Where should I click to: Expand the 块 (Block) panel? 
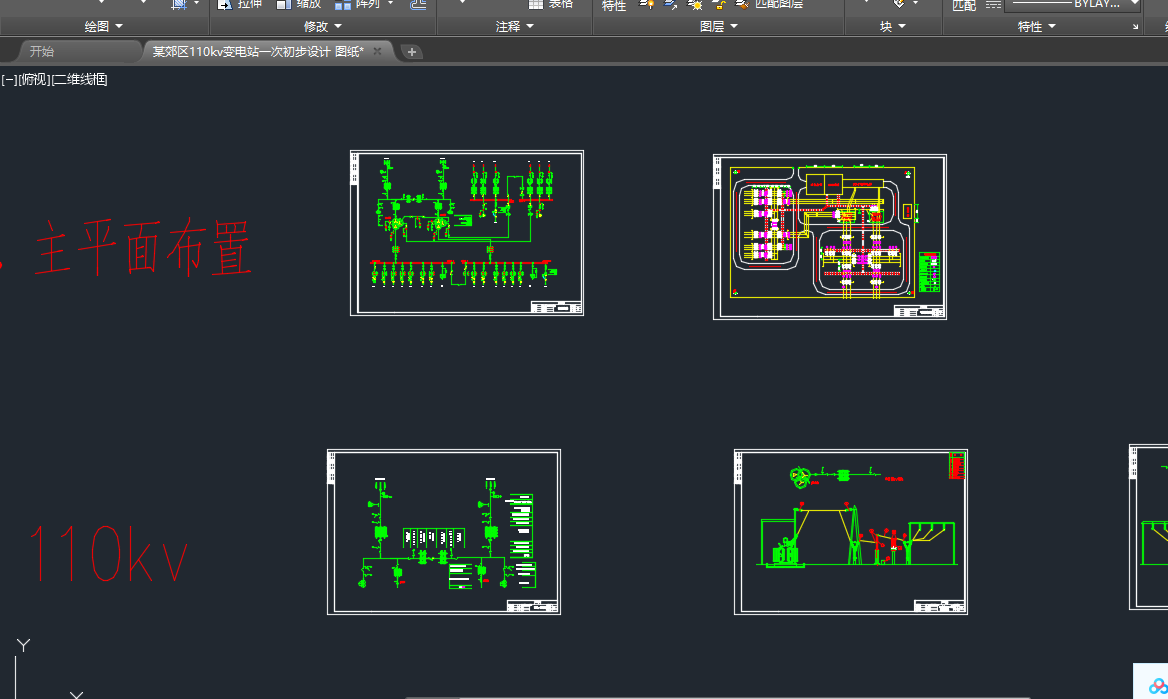(893, 27)
